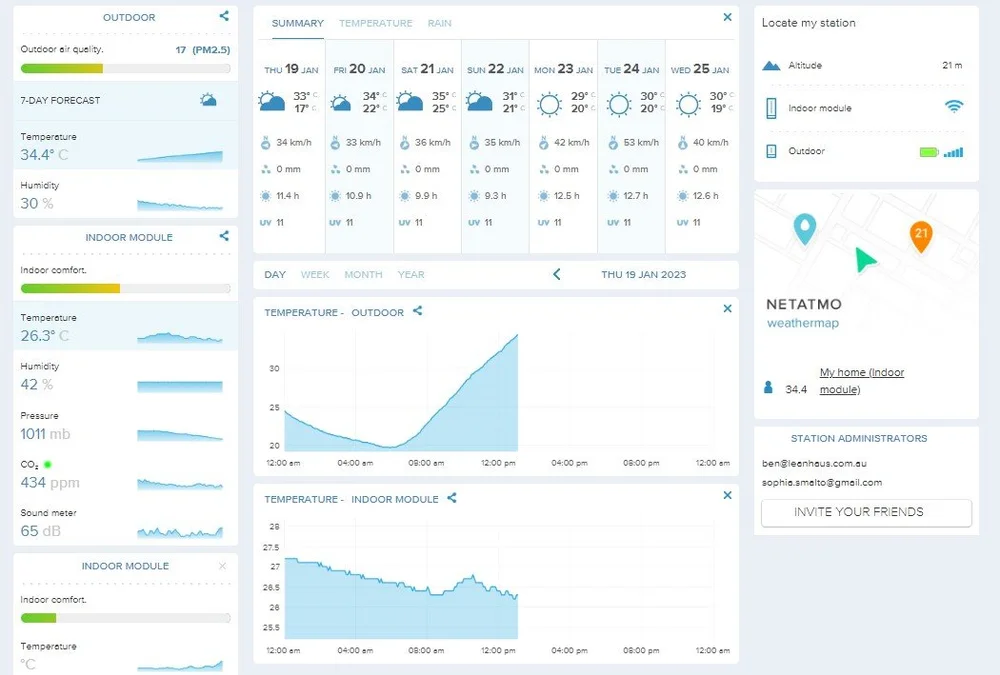
Task: Click the 53 km/h wind value
Action: [641, 142]
